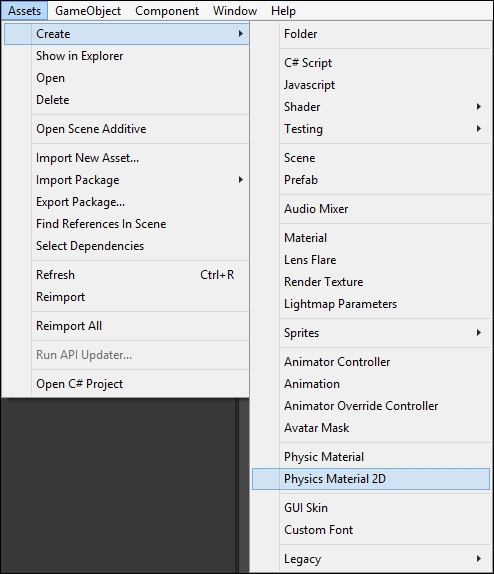Create a new Physic Material
The width and height of the screenshot is (494, 574).
coord(371,457)
